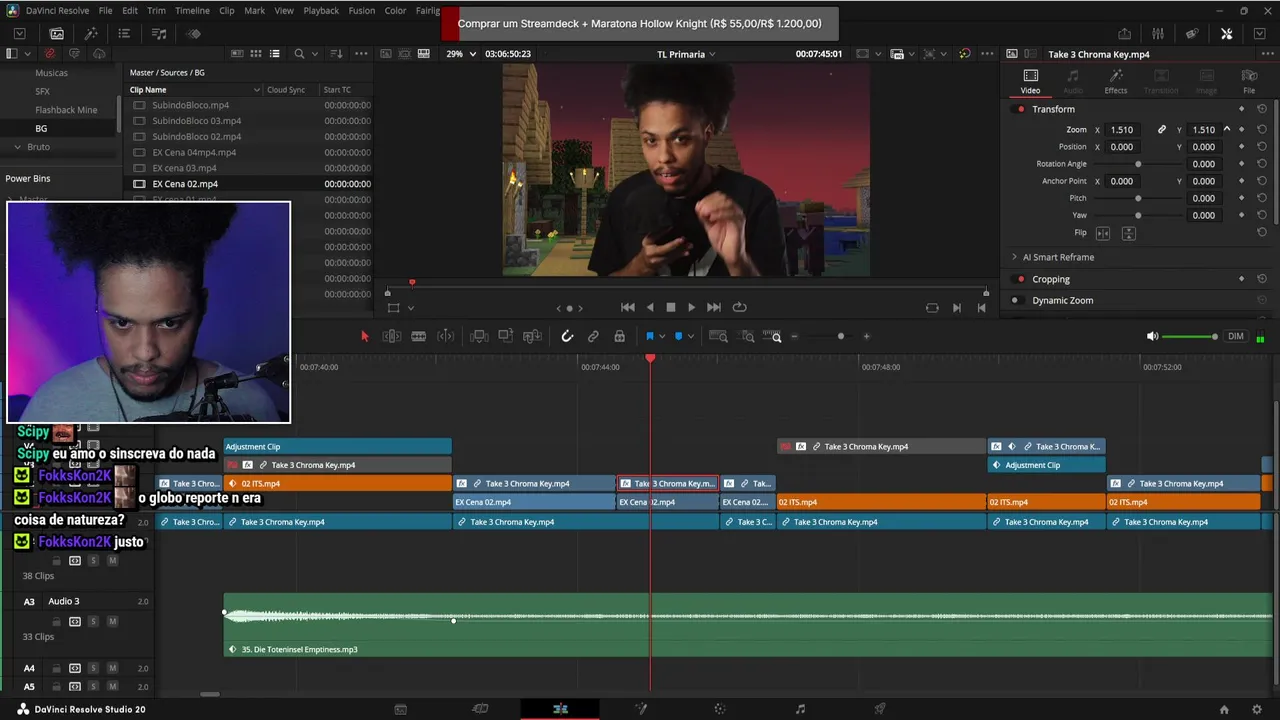1280x720 pixels.
Task: Mute track A3 with M button
Action: [112, 621]
